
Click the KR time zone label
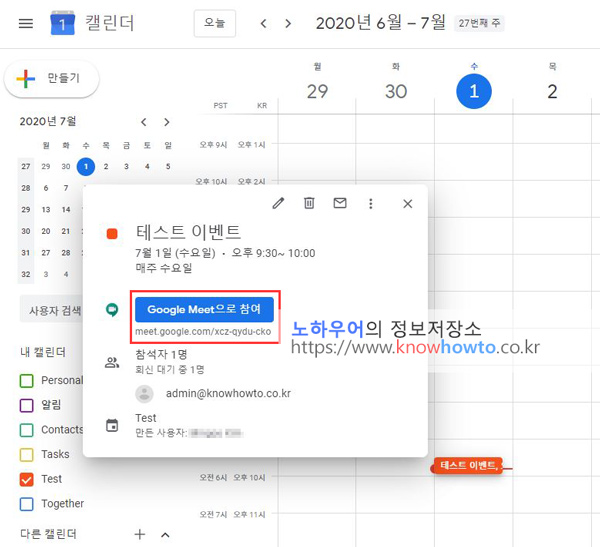pyautogui.click(x=262, y=106)
